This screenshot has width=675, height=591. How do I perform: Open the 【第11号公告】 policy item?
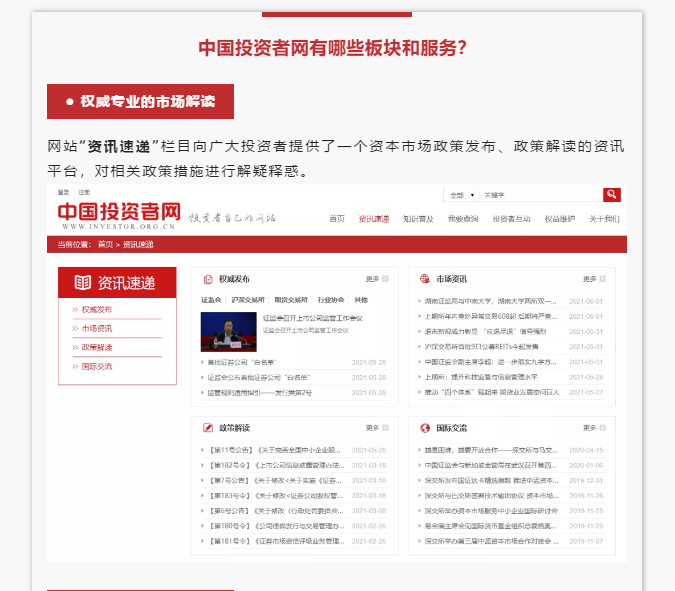(x=276, y=450)
